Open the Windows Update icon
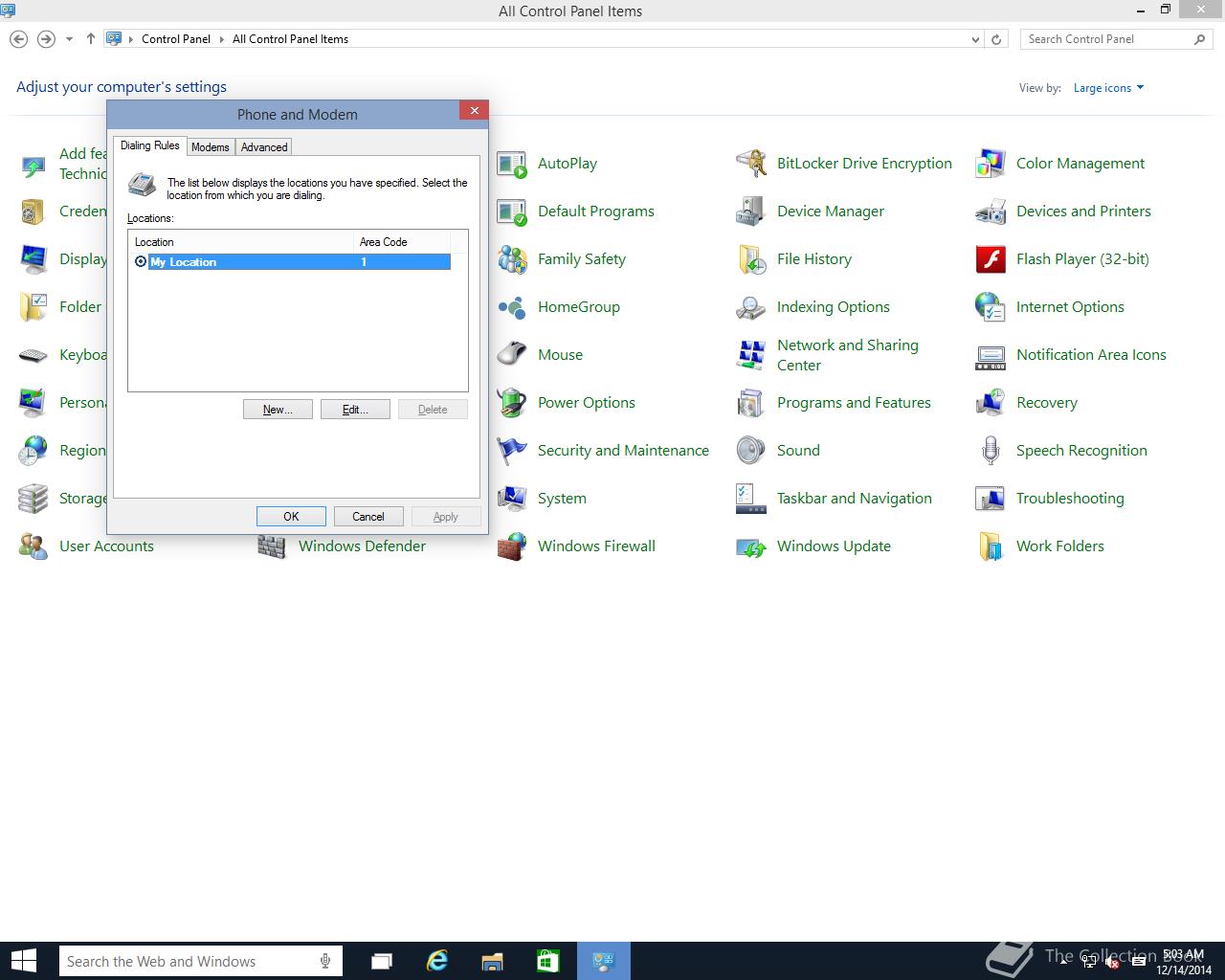Screen dimensions: 1225x980 751,547
